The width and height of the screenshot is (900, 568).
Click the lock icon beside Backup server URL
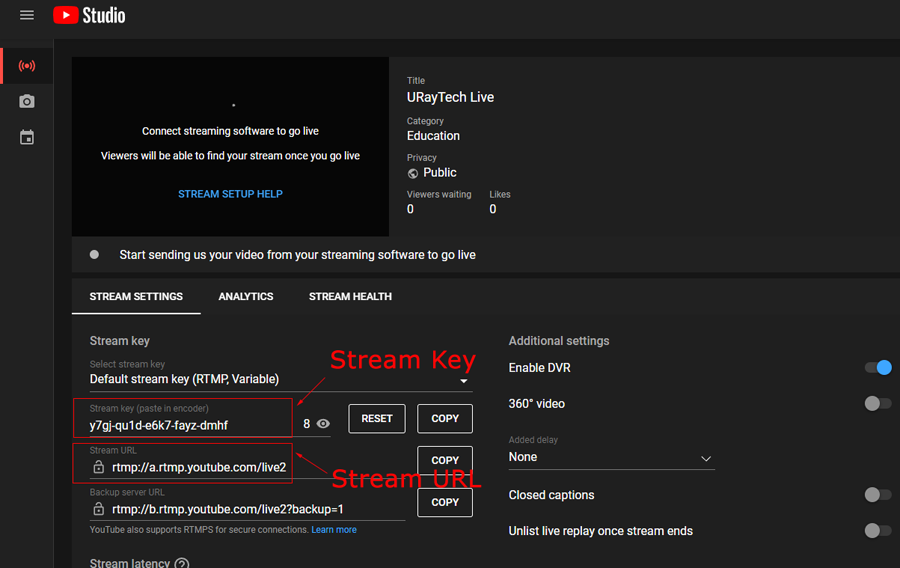point(99,509)
